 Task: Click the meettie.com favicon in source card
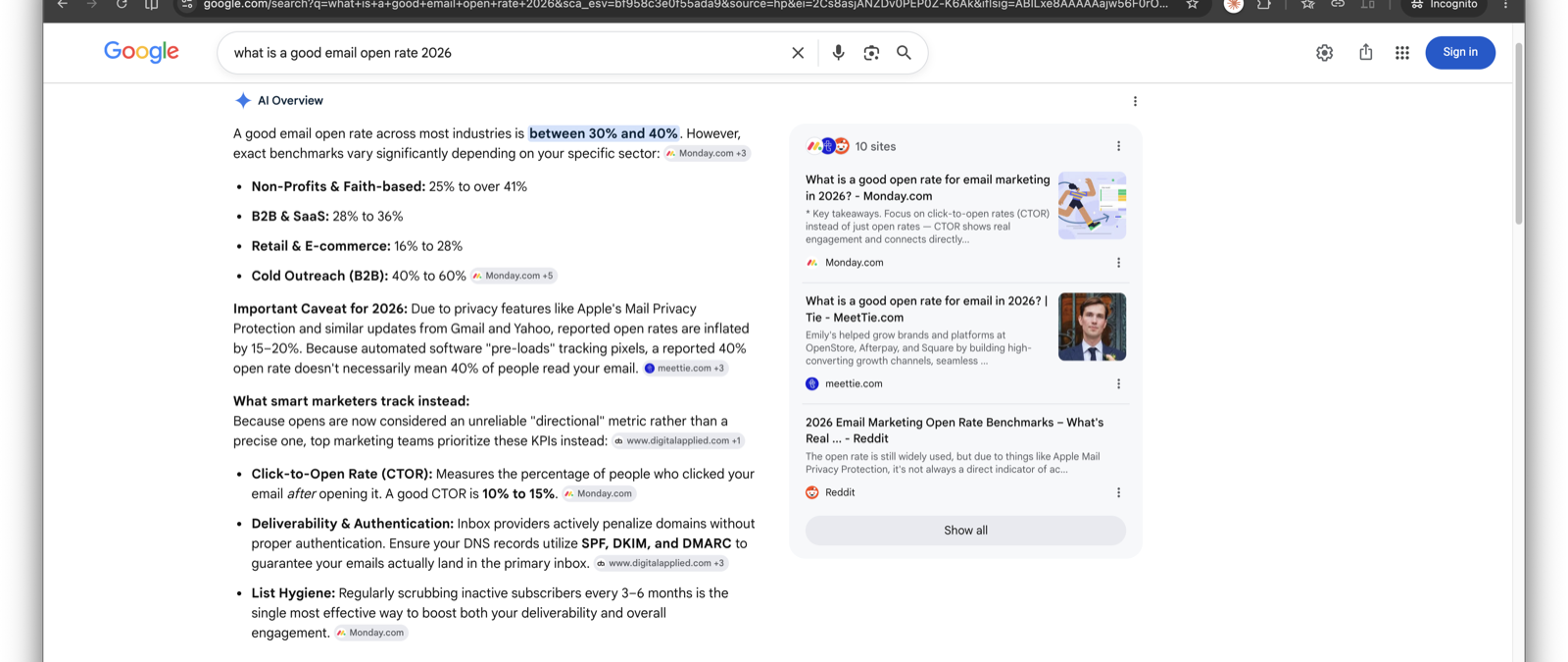tap(811, 384)
